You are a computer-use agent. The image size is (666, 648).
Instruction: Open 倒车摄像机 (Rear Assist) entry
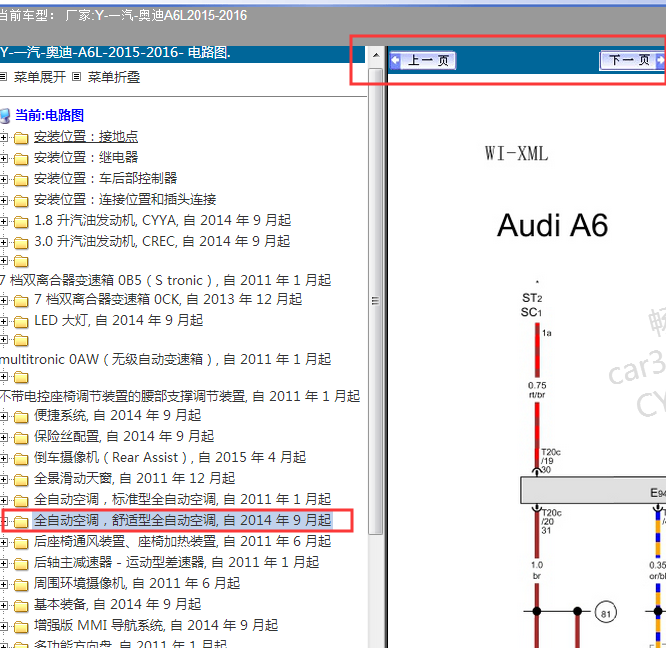coord(170,457)
